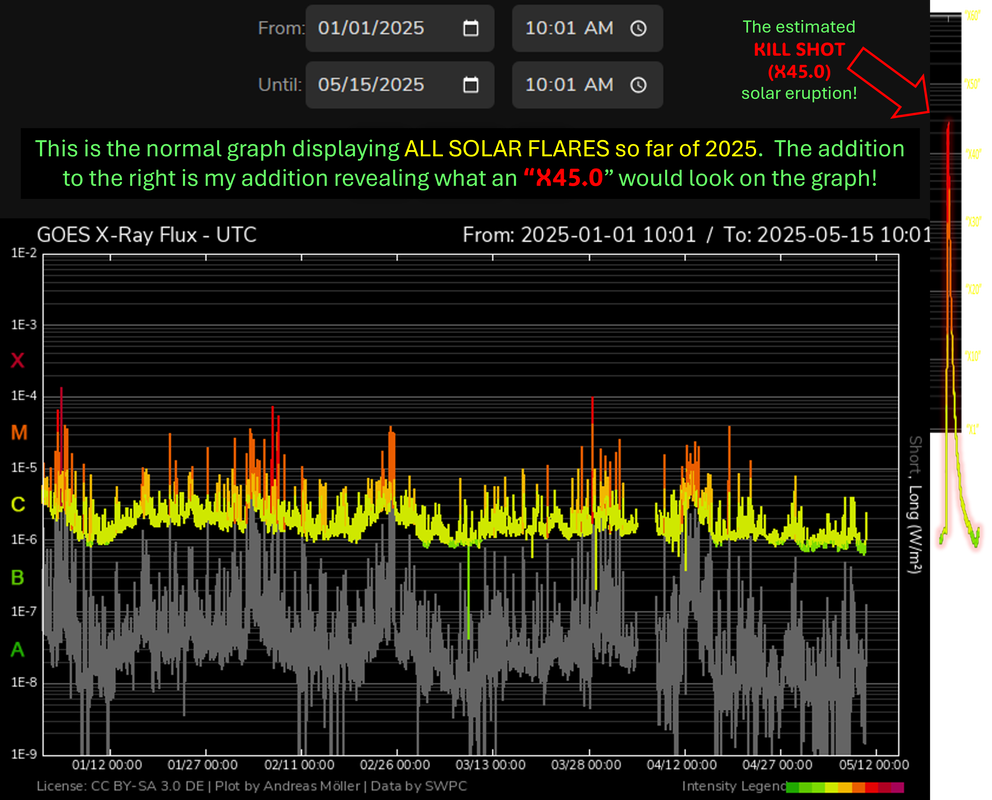Screen dimensions: 992x800
Task: Click the '01/27 00:00' x-axis label
Action: pyautogui.click(x=202, y=765)
